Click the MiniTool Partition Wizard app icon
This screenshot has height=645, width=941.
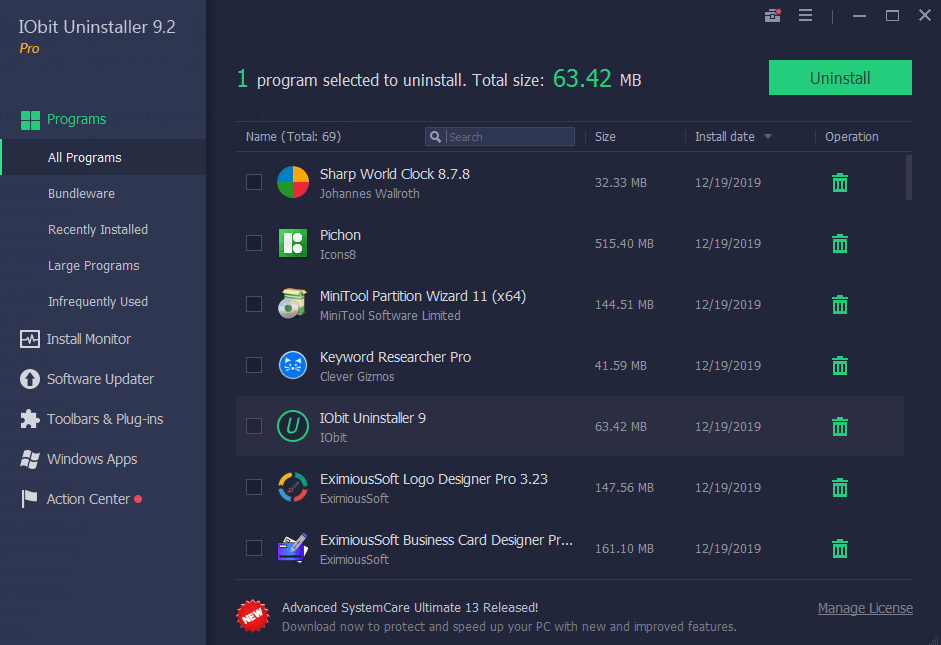pos(293,304)
